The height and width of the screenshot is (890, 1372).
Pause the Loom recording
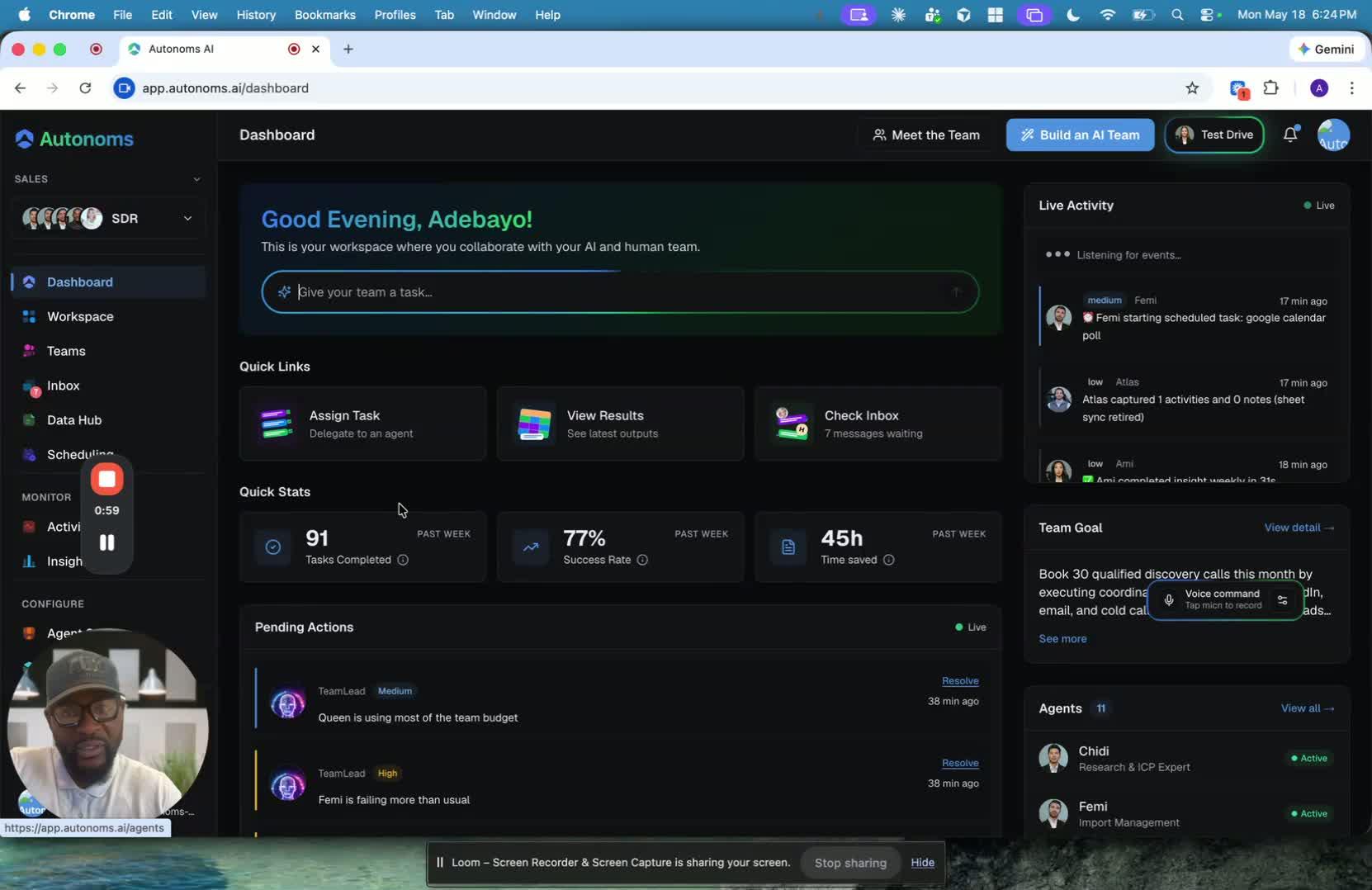tap(106, 542)
